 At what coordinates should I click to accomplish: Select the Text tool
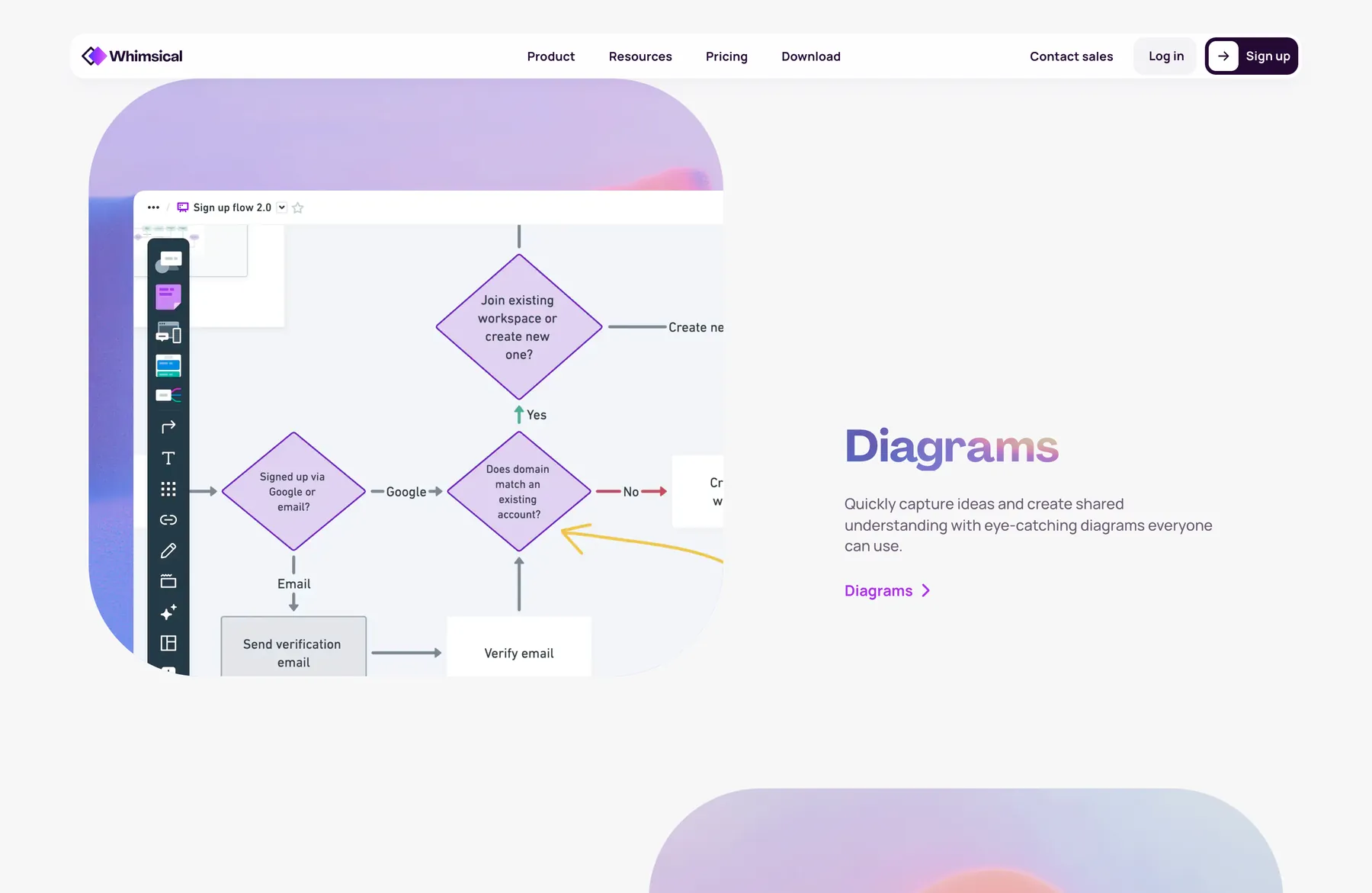tap(168, 458)
